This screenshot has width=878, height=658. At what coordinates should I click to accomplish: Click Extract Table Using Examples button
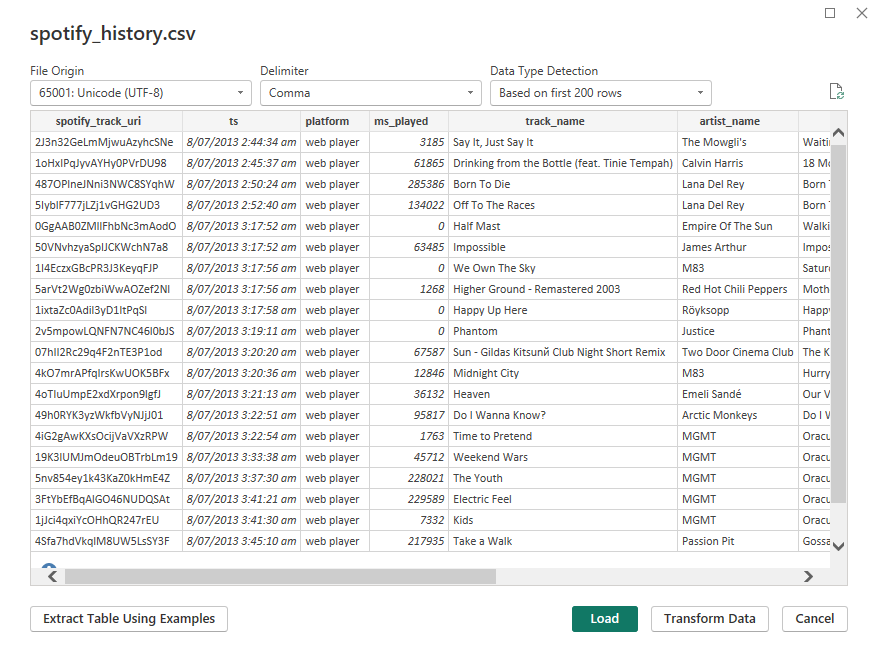[129, 619]
